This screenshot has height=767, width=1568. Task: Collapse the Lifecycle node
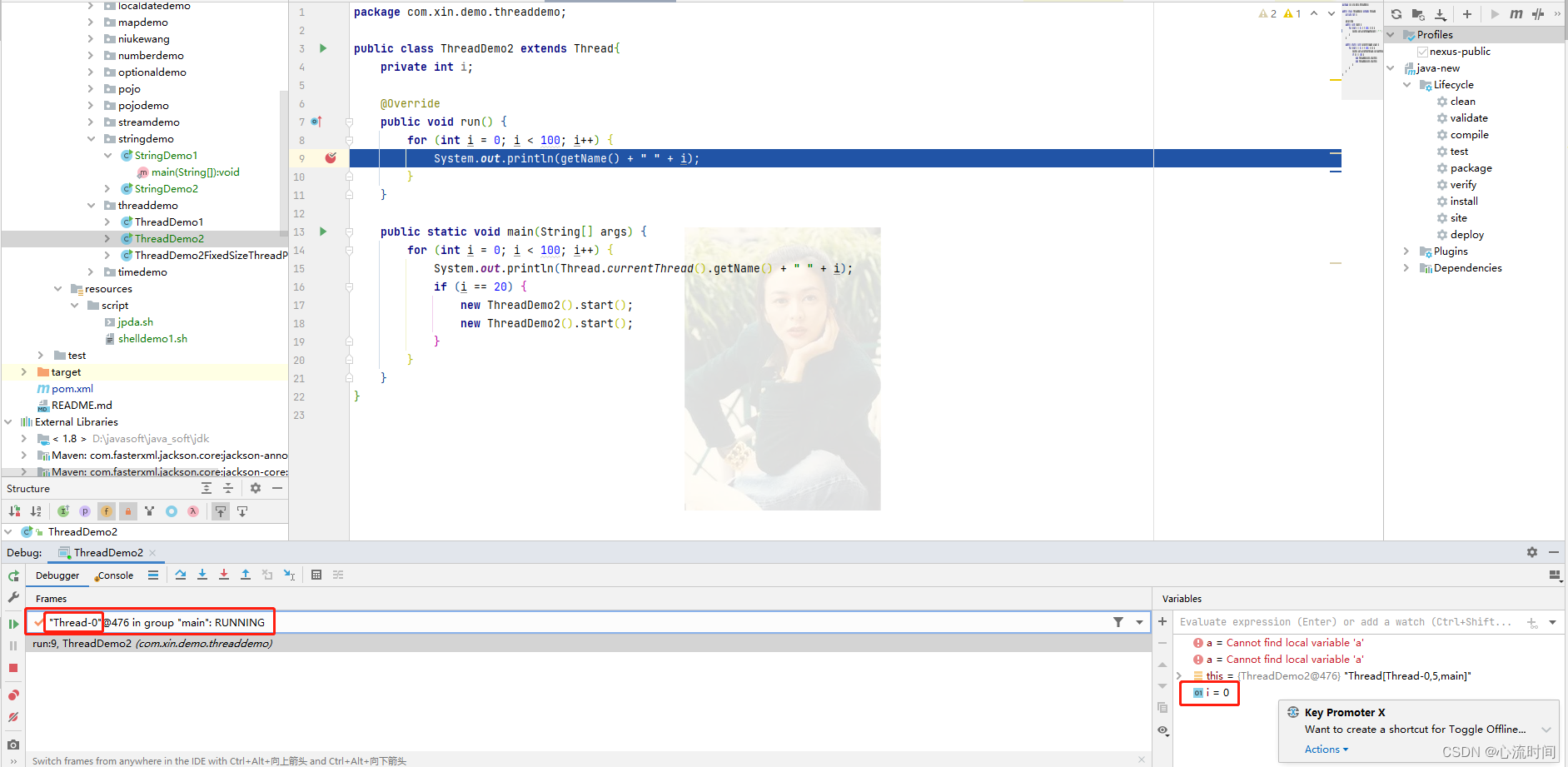1407,84
